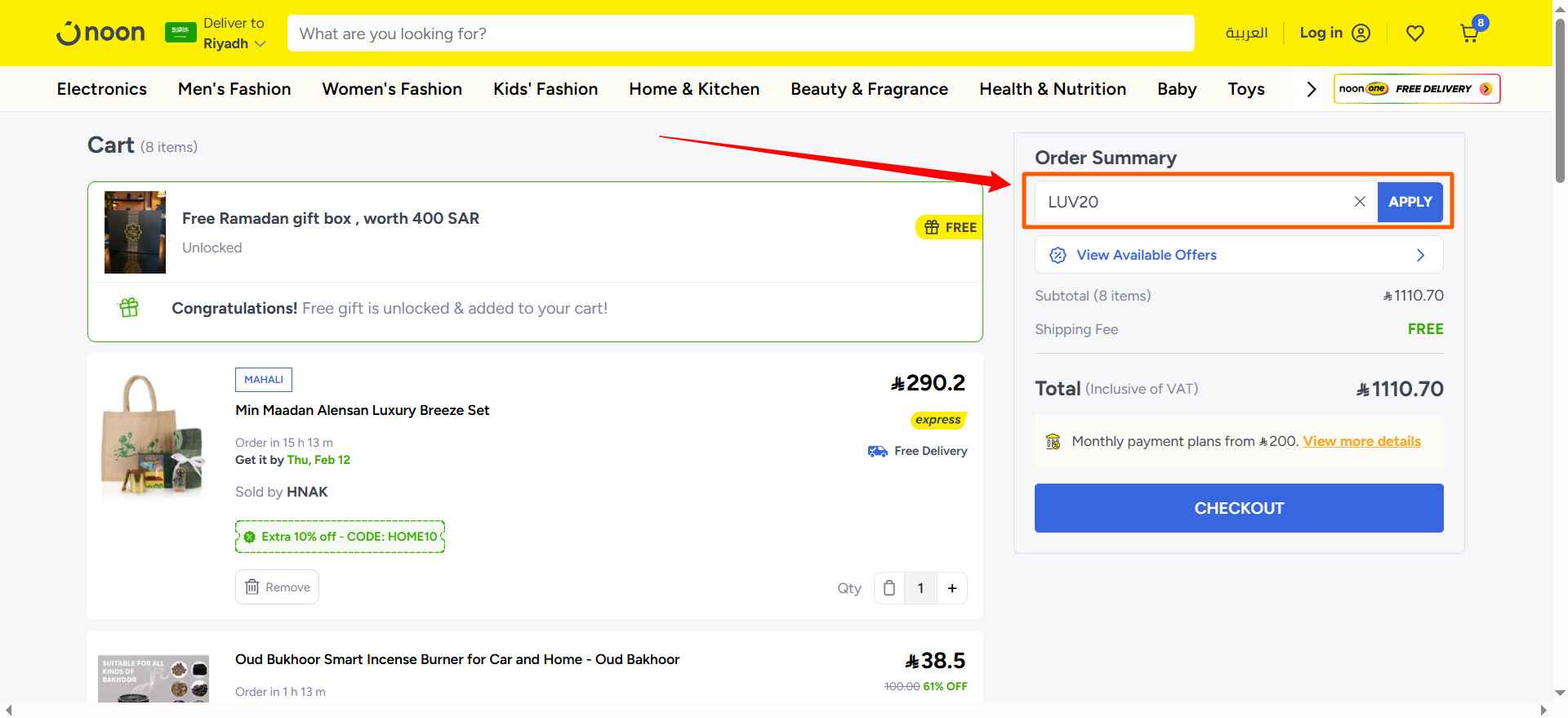This screenshot has height=718, width=1568.
Task: Open Health & Nutrition category
Action: pos(1053,89)
